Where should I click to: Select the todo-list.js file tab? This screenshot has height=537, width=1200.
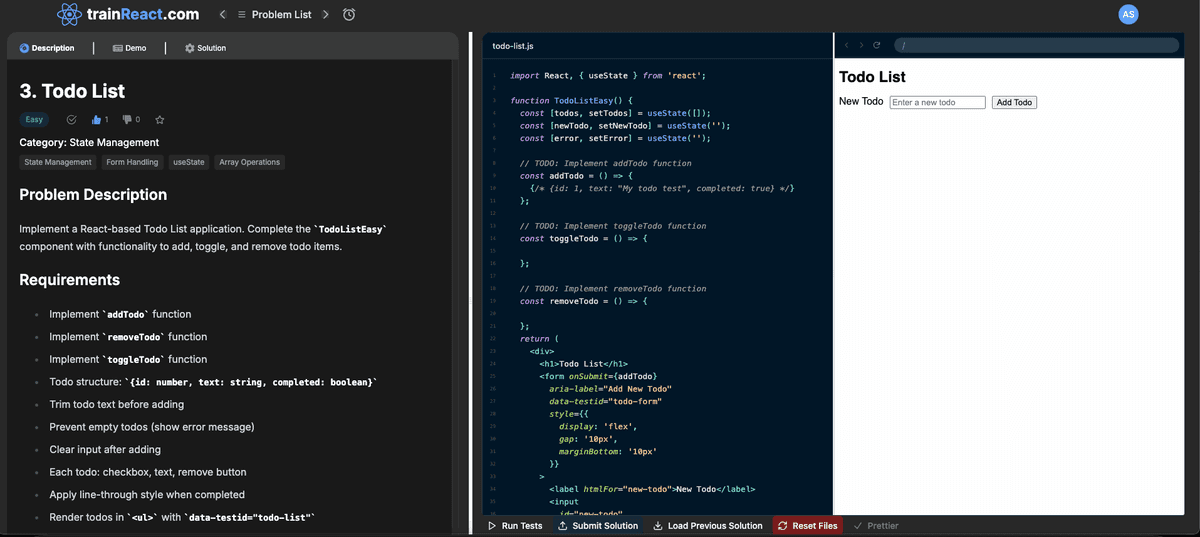[513, 46]
